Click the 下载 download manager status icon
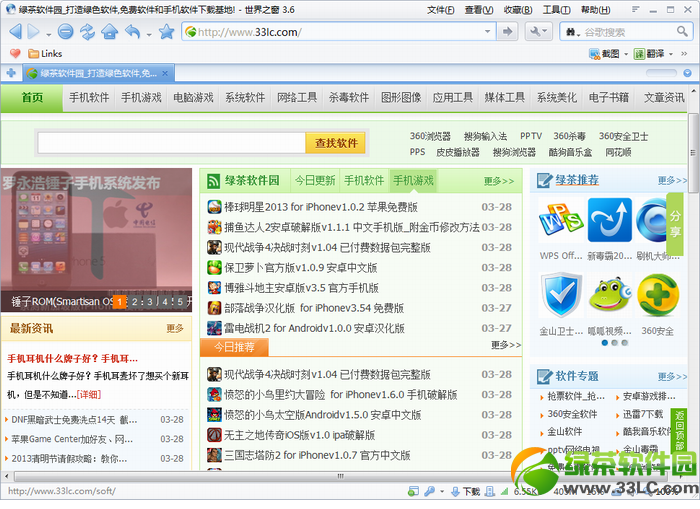Screen dimensions: 700x509 coord(465,492)
